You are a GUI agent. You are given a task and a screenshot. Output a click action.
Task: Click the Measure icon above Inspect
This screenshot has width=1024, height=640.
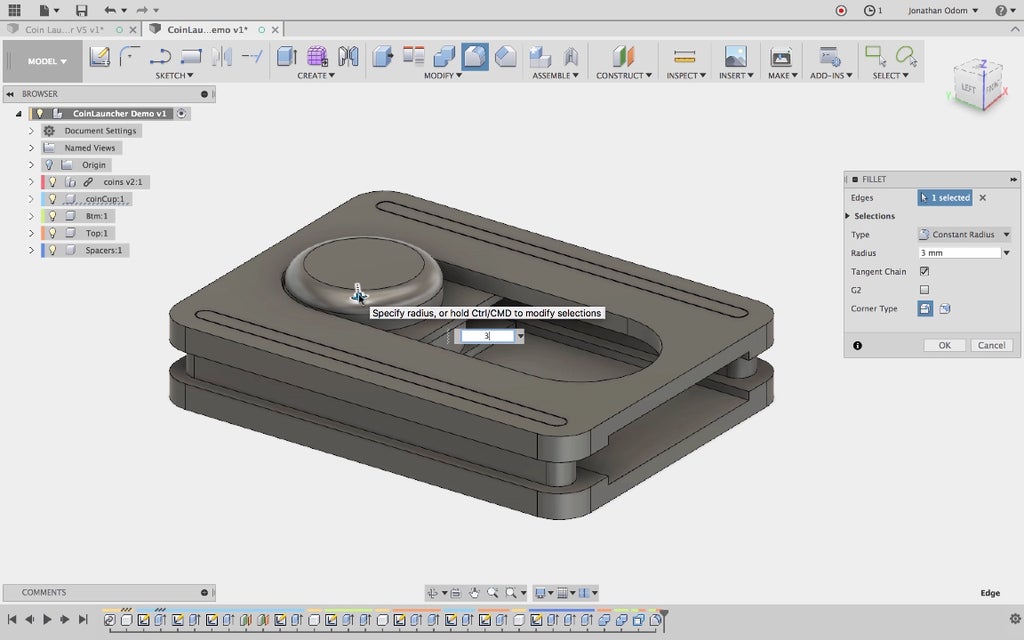(x=684, y=57)
